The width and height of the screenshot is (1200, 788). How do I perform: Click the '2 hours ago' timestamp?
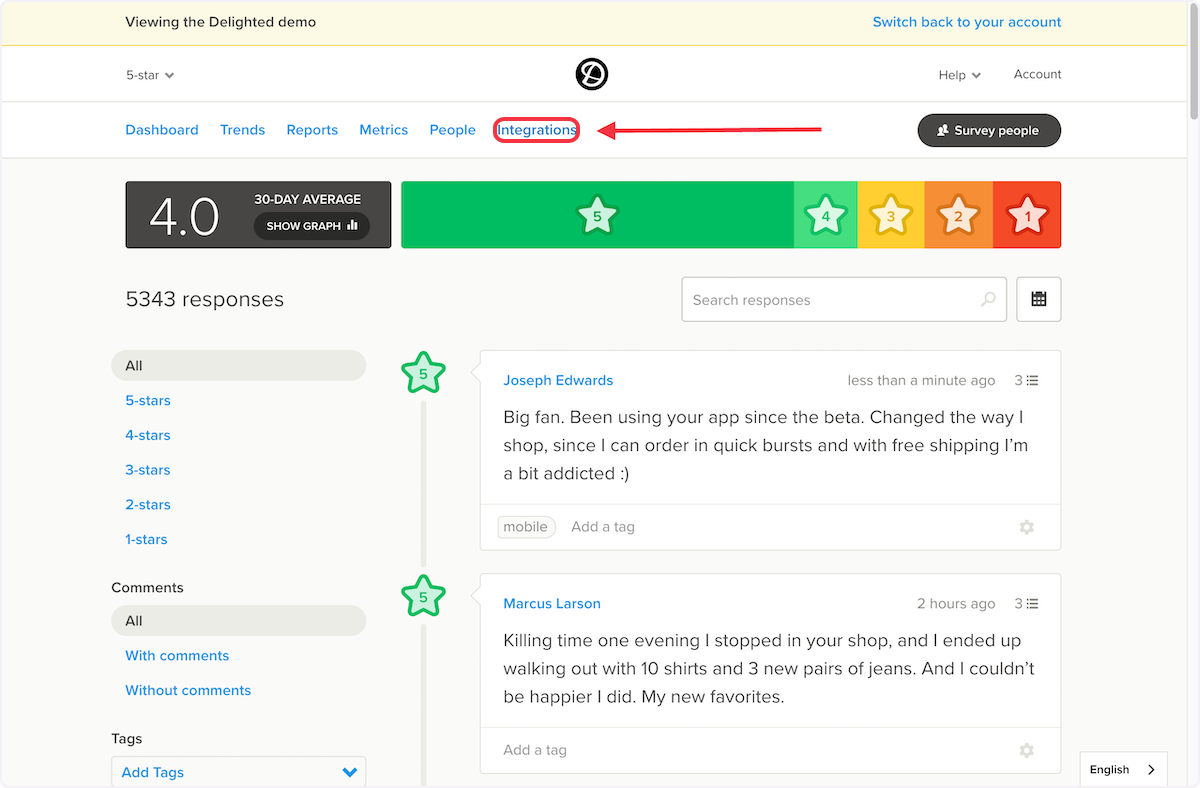[956, 603]
